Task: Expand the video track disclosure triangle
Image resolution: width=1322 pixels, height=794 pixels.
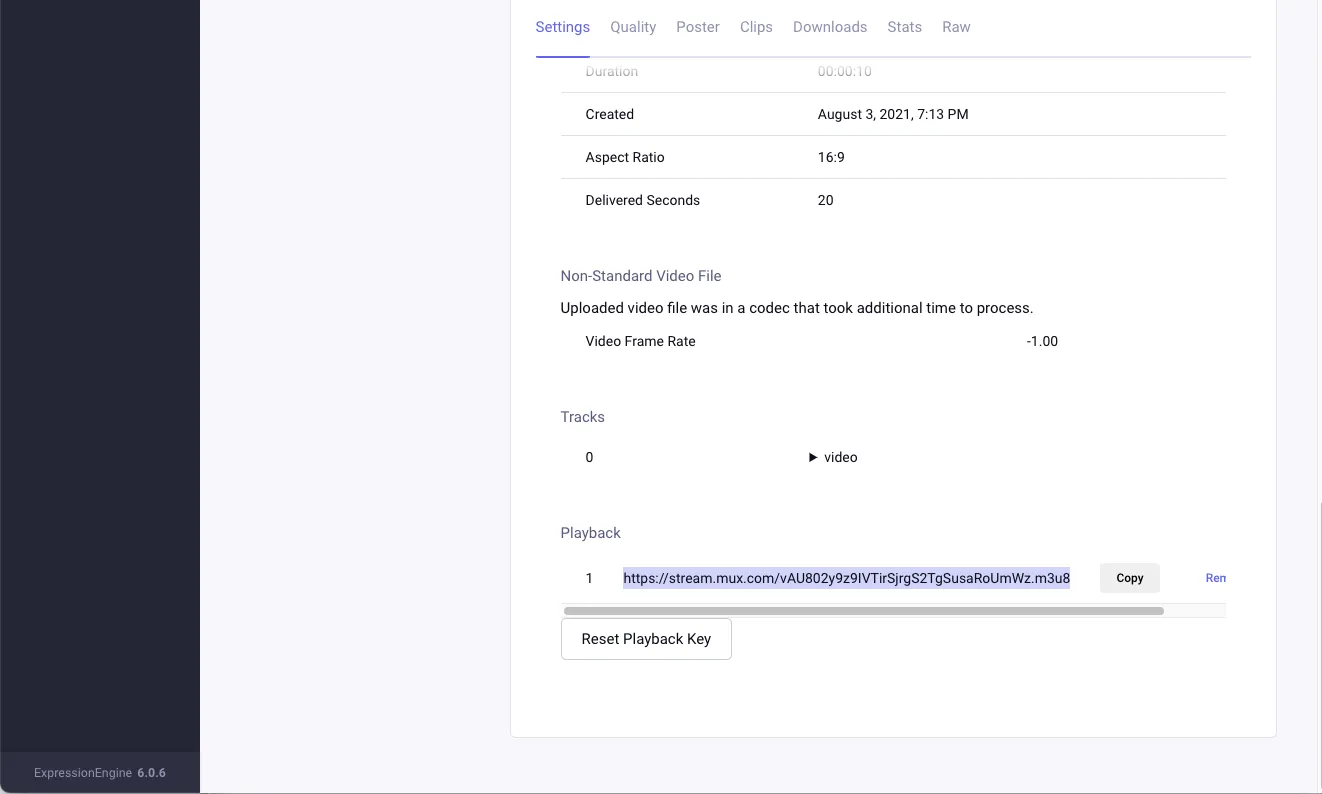Action: [813, 457]
